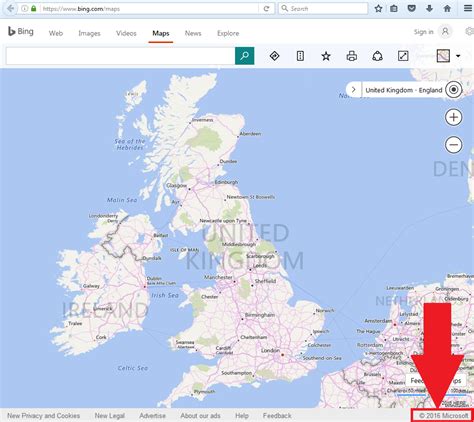Screen dimensions: 474x422
Task: Click the Sheffield label on the map
Action: pos(265,281)
